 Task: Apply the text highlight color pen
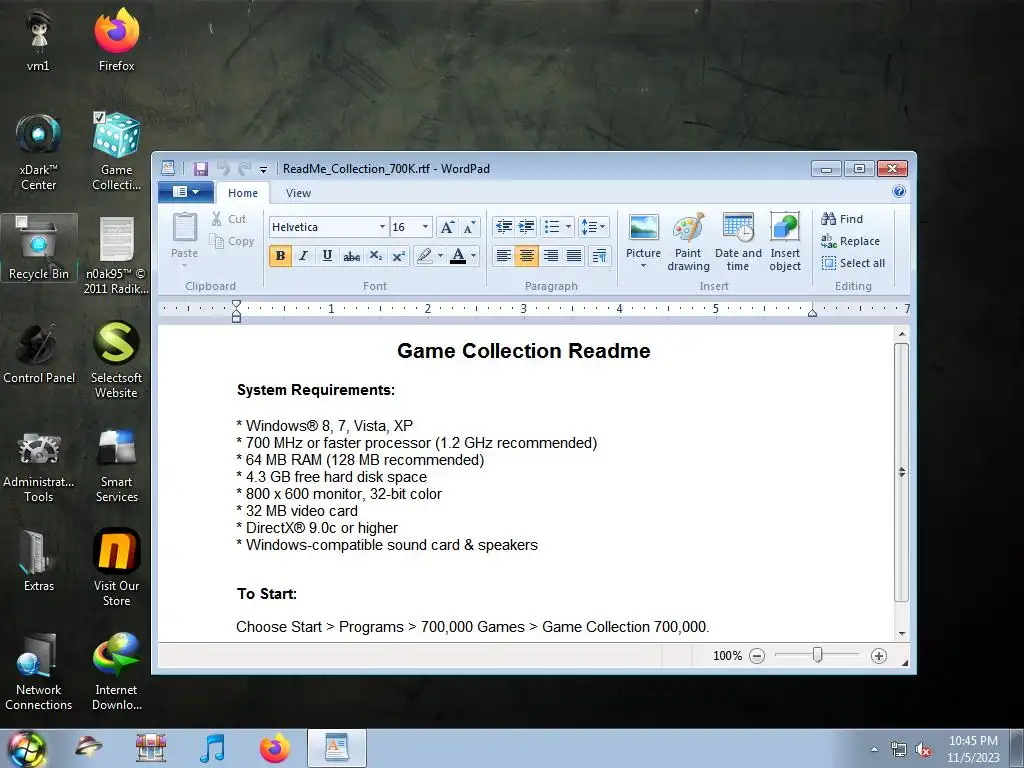pos(424,255)
